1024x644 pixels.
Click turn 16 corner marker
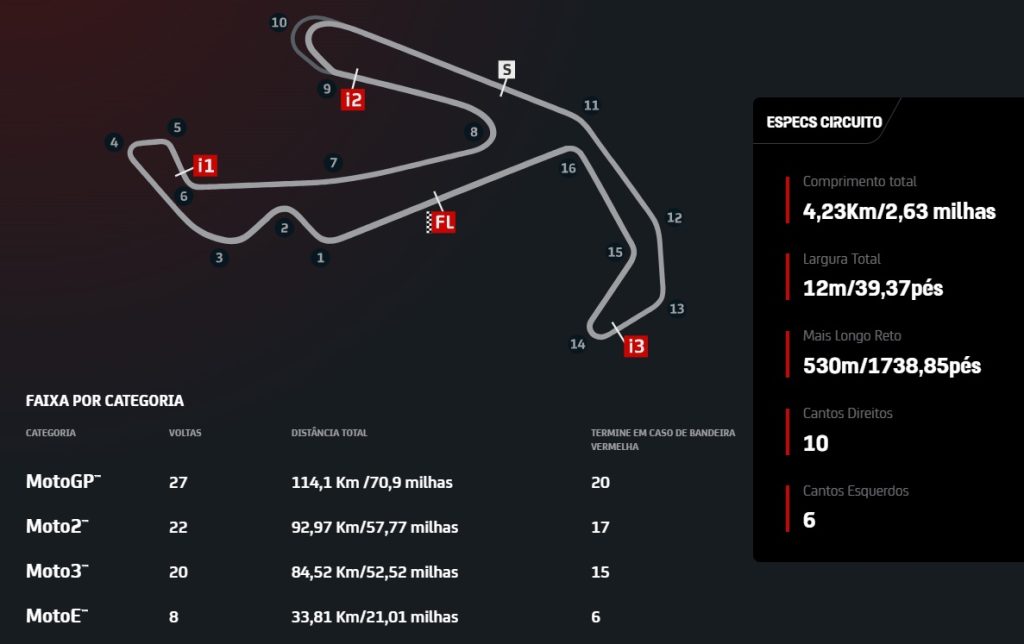point(568,169)
